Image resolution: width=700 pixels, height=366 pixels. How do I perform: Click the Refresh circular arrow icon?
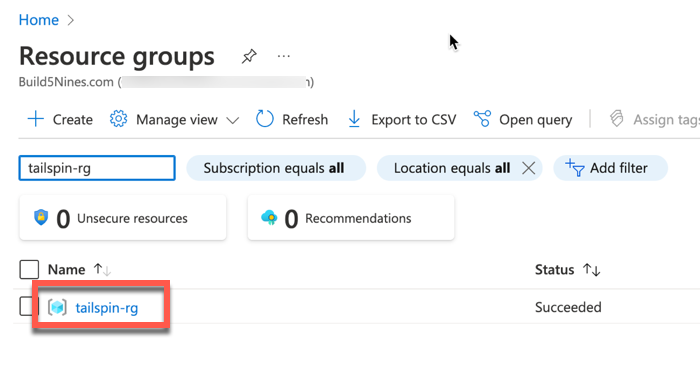coord(264,119)
